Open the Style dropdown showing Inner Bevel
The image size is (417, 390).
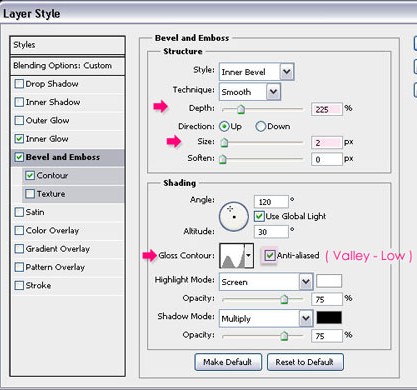pos(256,72)
